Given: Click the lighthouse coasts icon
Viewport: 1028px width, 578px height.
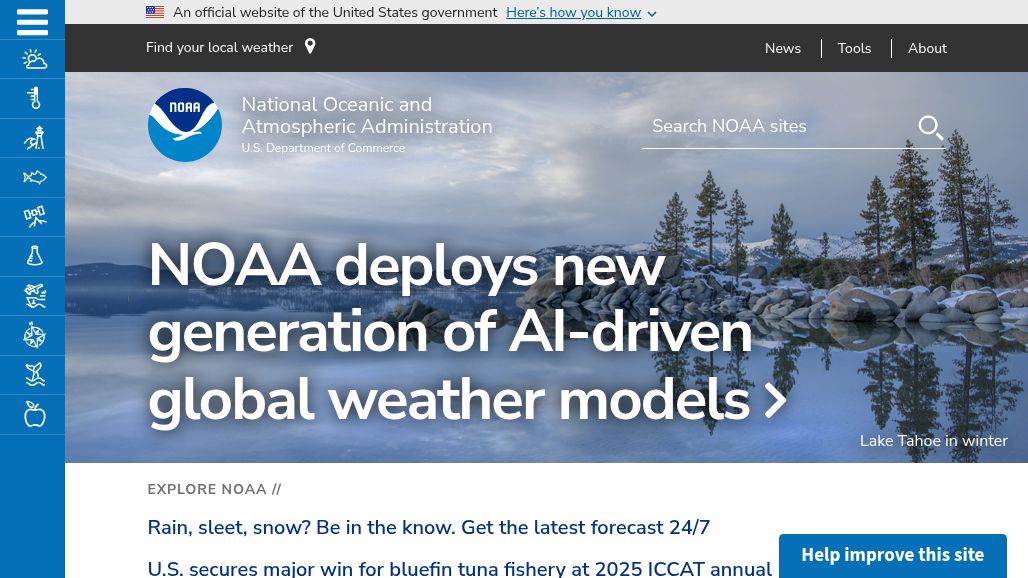Looking at the screenshot, I should (x=33, y=137).
